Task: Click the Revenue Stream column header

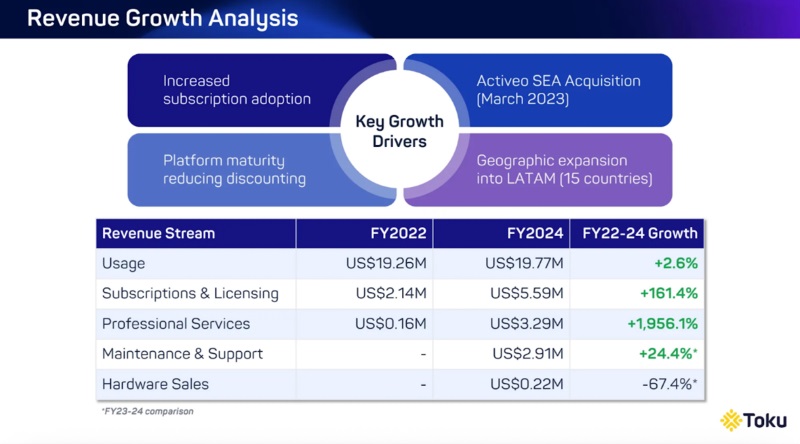Action: 158,234
